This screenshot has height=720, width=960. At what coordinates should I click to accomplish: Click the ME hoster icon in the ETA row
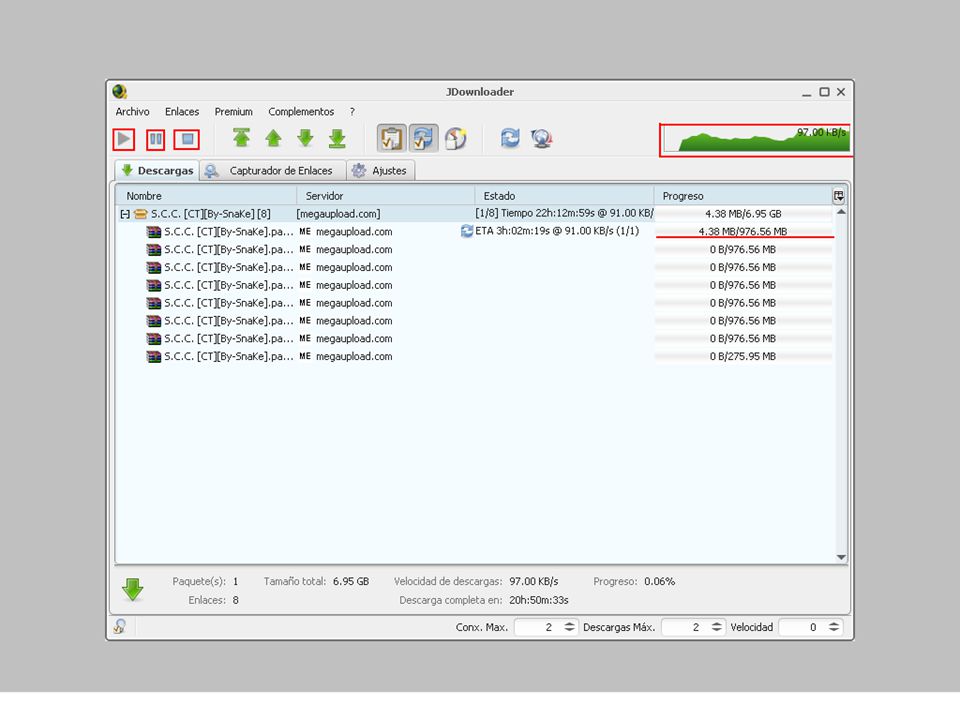pyautogui.click(x=305, y=231)
